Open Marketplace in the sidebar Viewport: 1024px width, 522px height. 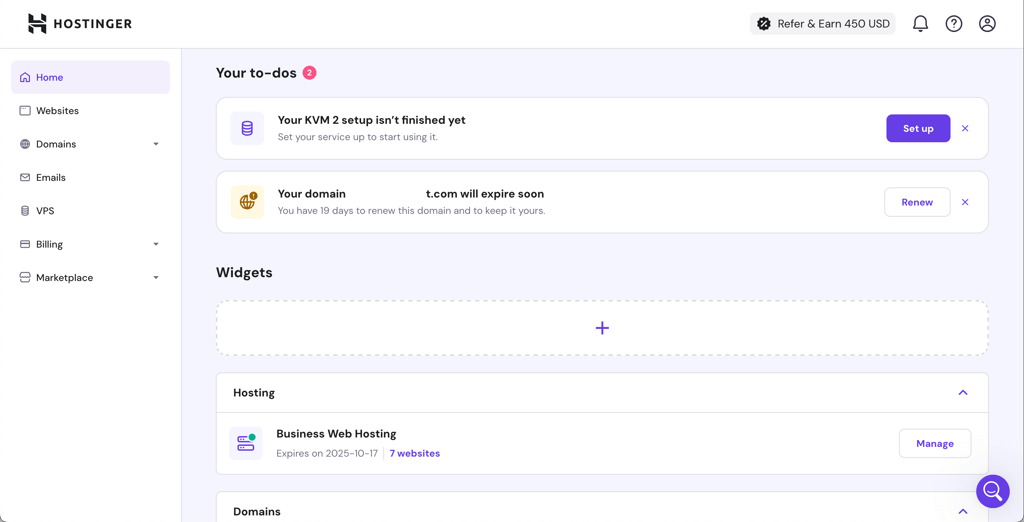90,277
